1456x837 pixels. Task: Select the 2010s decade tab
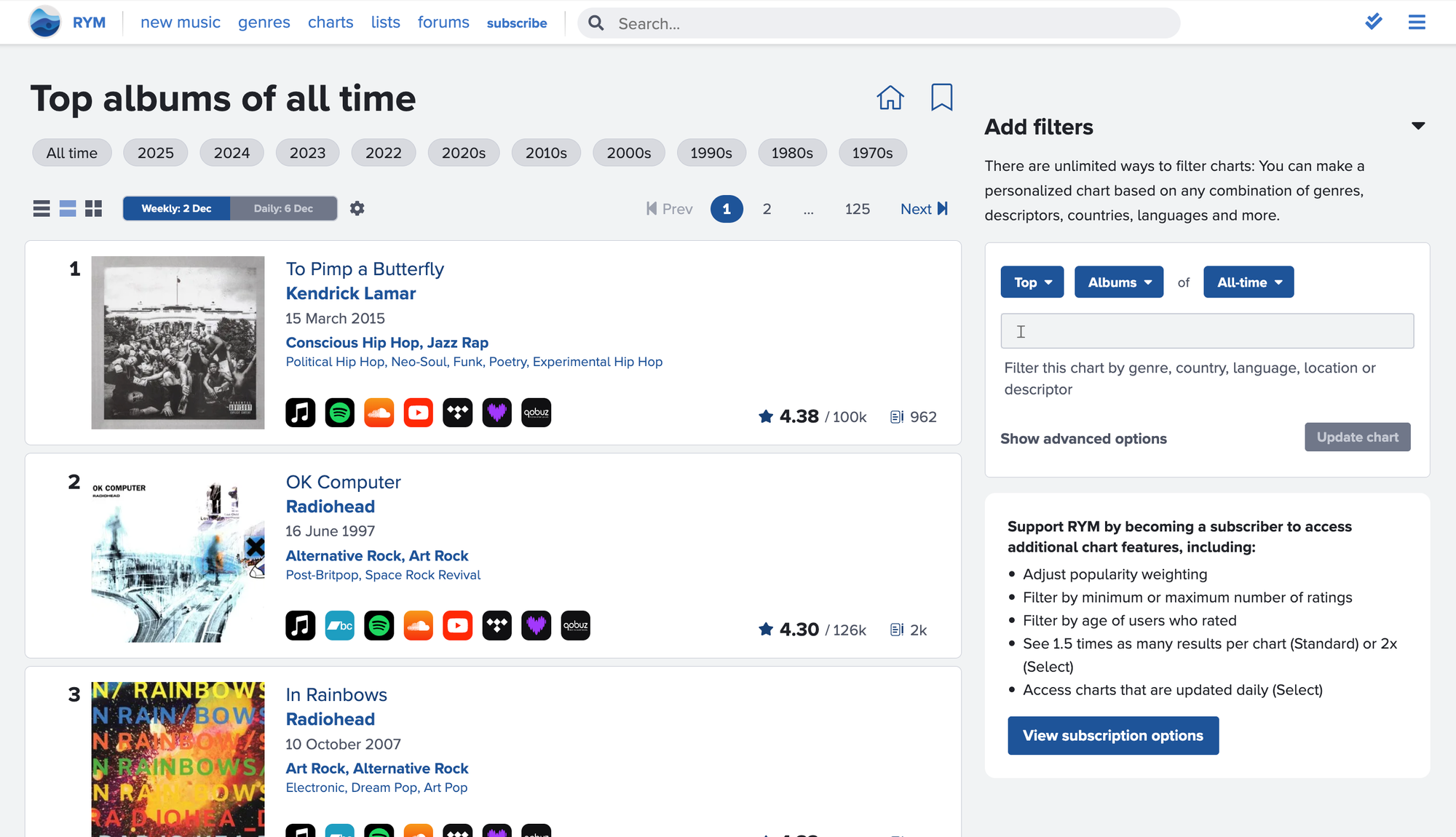(545, 153)
